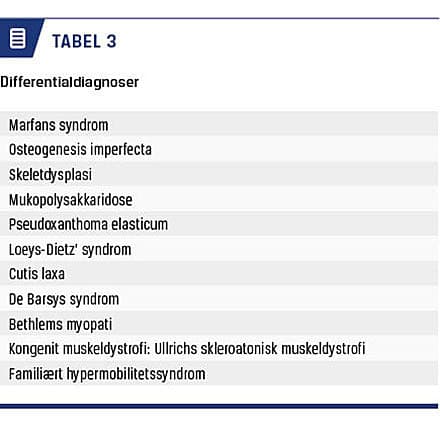The image size is (440, 435).
Task: Select the Mukopolysakkaridose row
Action: pyautogui.click(x=219, y=199)
